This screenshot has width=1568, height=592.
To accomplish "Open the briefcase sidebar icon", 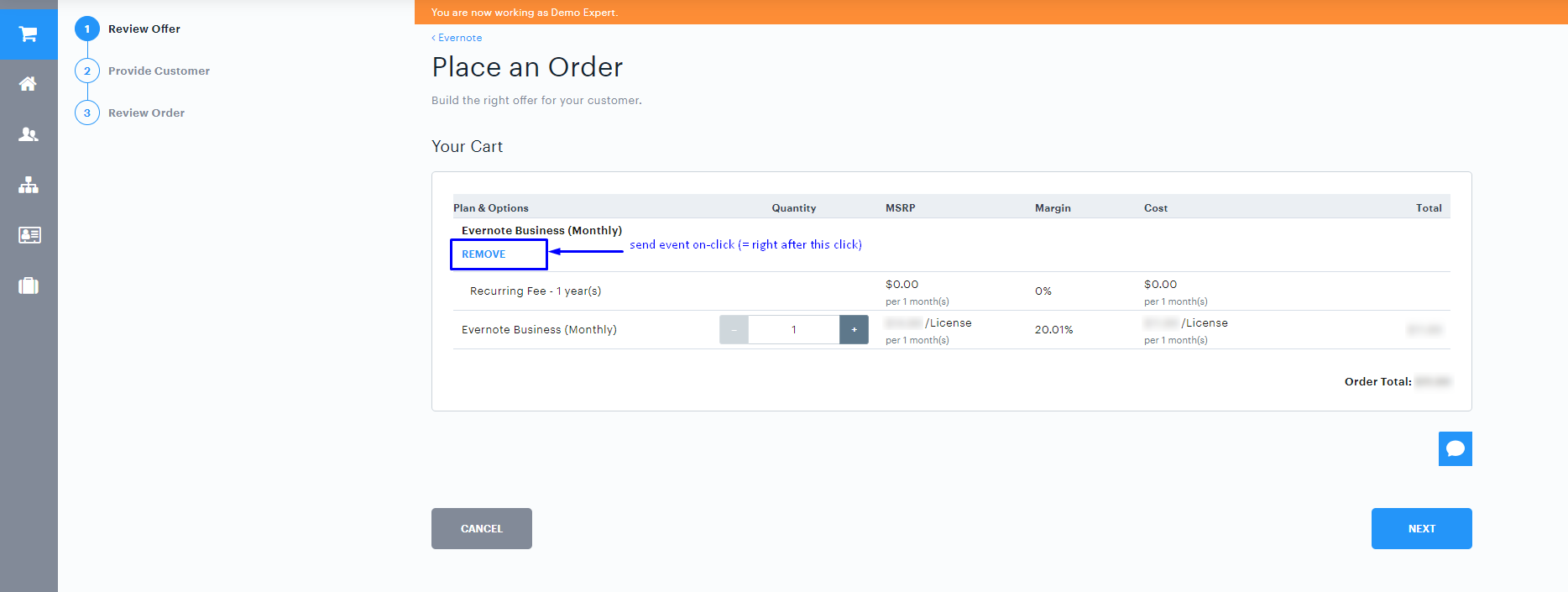I will click(29, 286).
